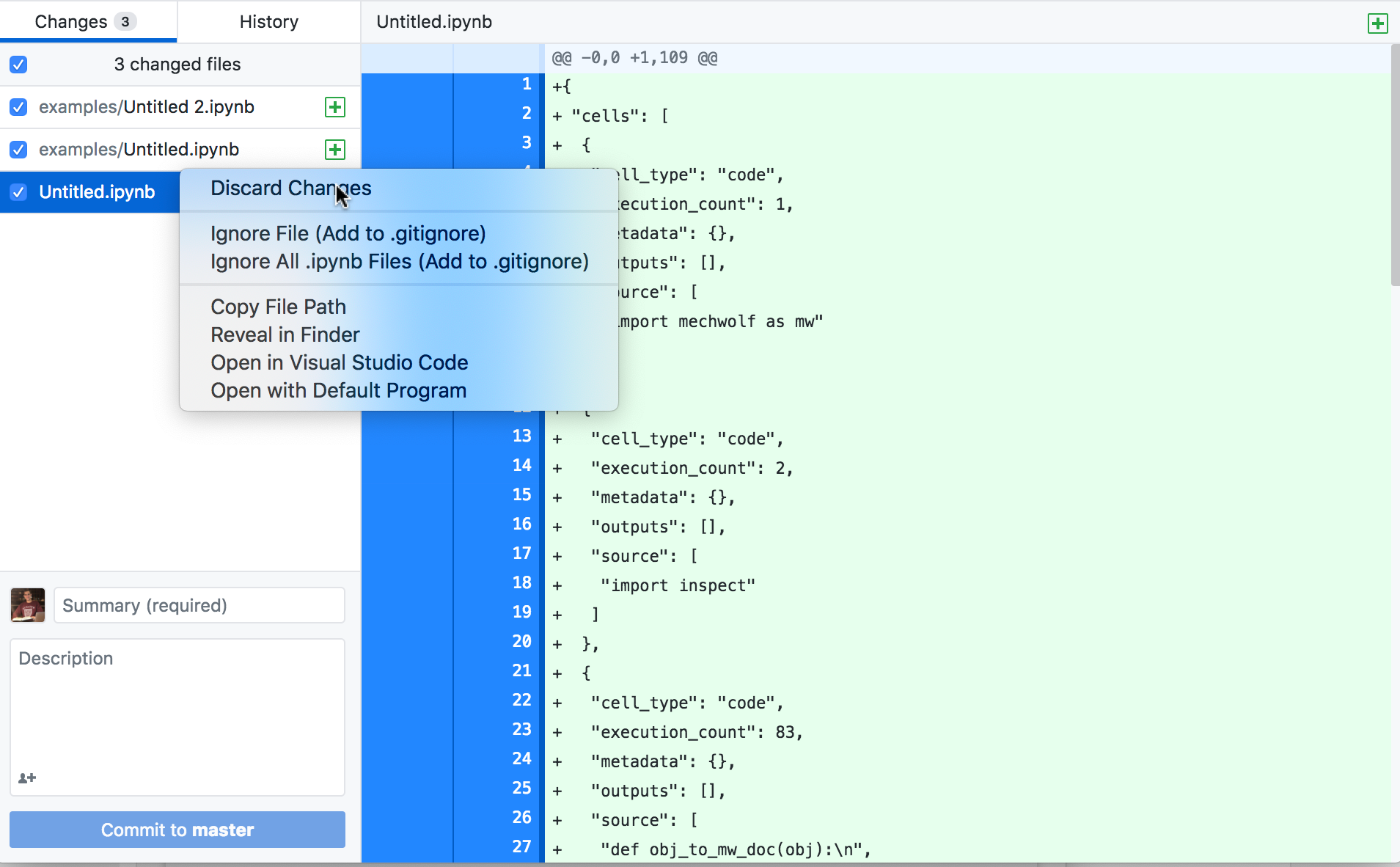Click the green plus icon beside examples/Untitled.ipynb
Screen dimensions: 1400x867
[334, 149]
